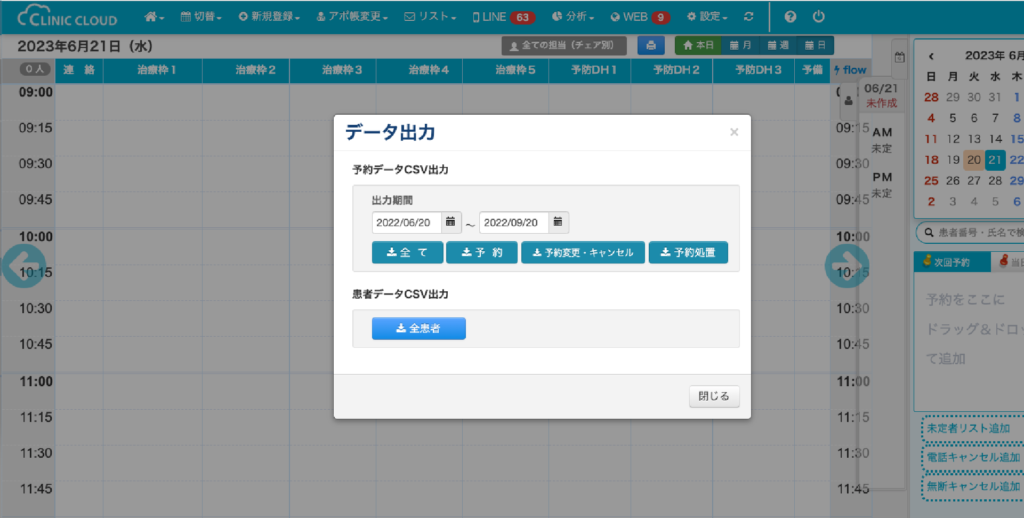This screenshot has width=1024, height=518.
Task: Close the データ出力 dialog with X
Action: (734, 132)
